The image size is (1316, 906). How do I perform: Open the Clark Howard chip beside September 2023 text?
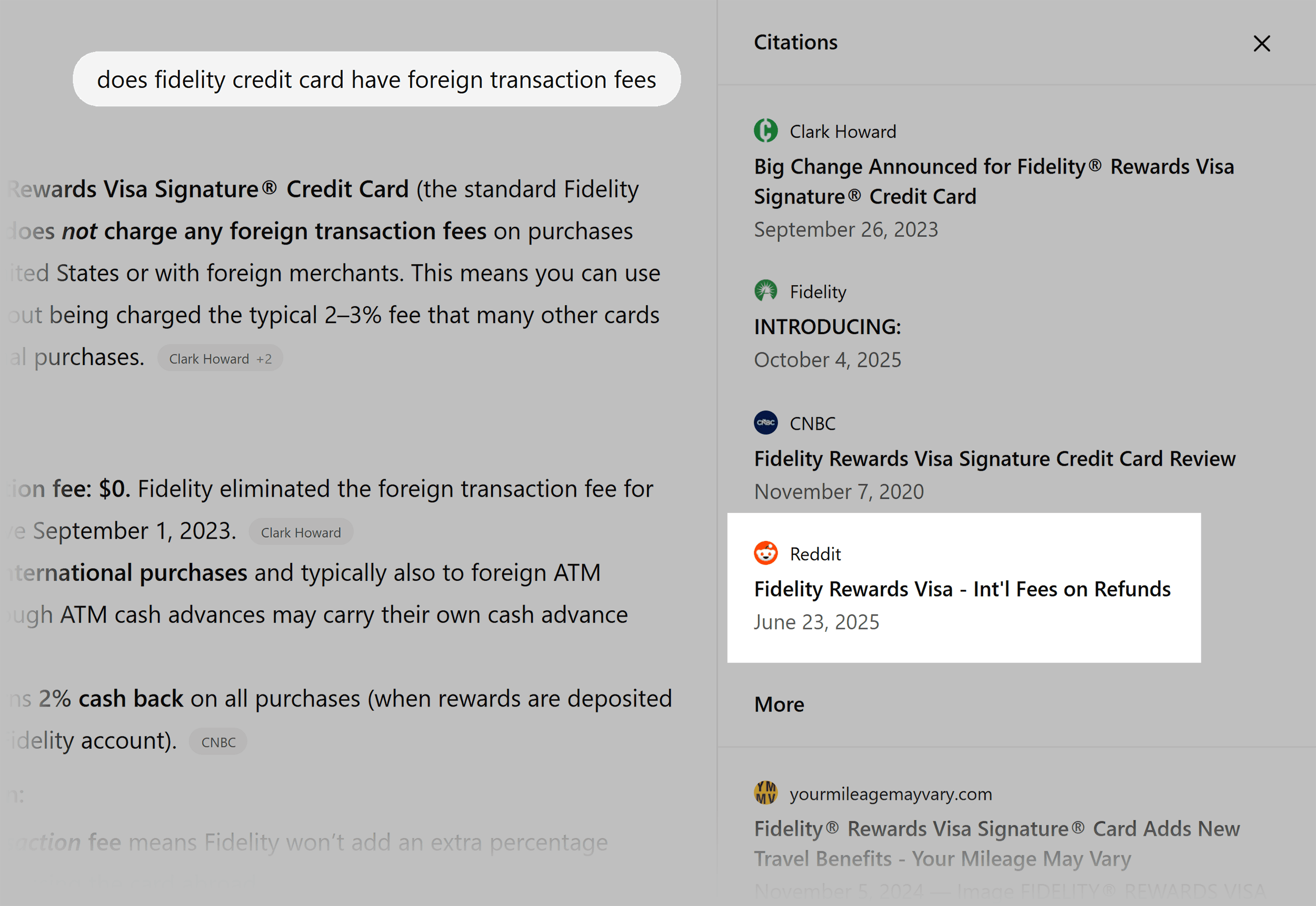click(301, 532)
